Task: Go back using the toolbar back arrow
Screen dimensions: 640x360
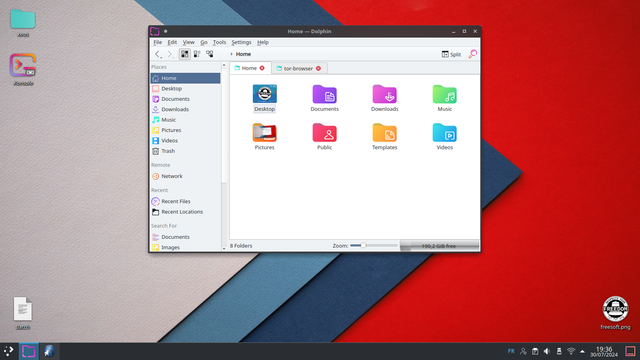Action: coord(158,54)
